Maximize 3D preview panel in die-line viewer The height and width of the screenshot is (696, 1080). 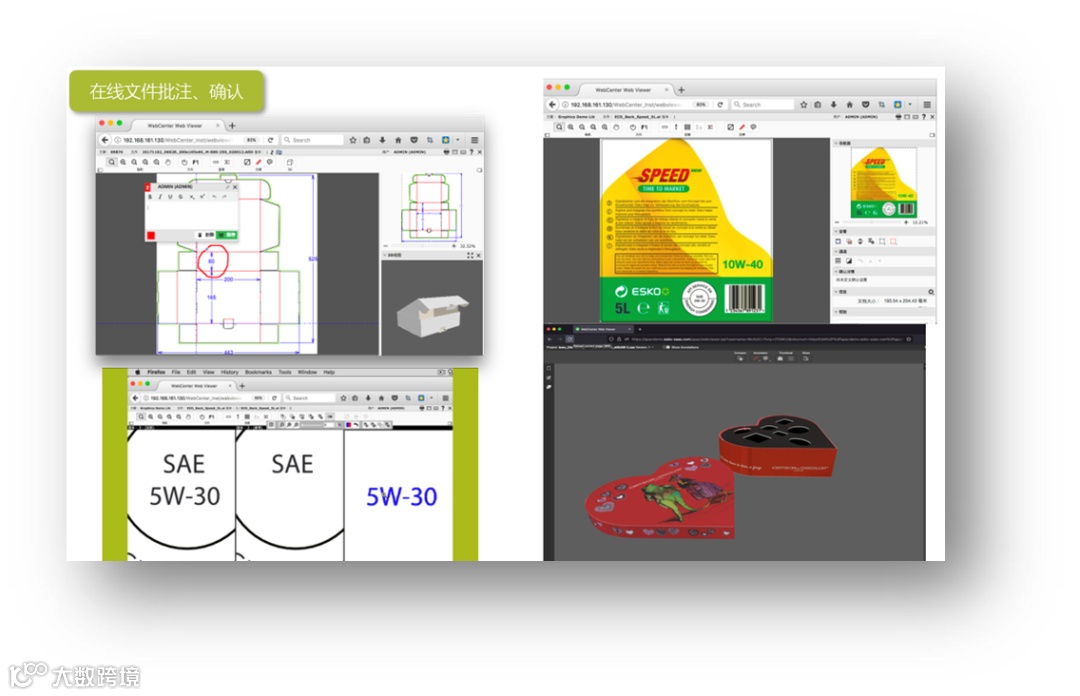[470, 255]
